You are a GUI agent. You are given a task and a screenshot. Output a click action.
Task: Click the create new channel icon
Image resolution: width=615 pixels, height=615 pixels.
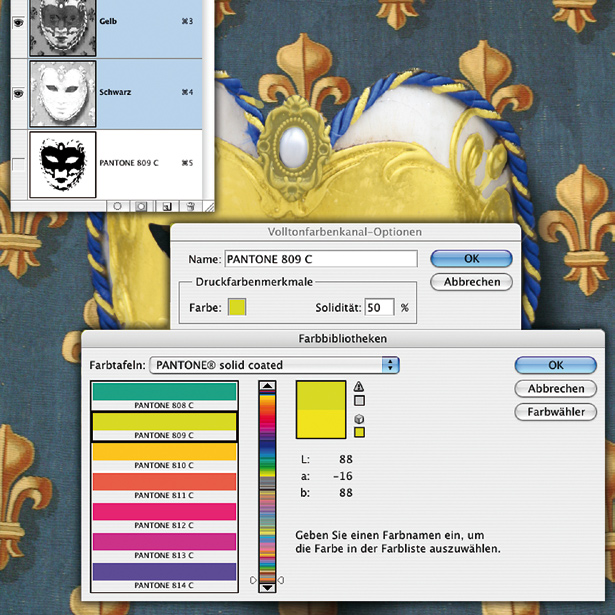[167, 206]
